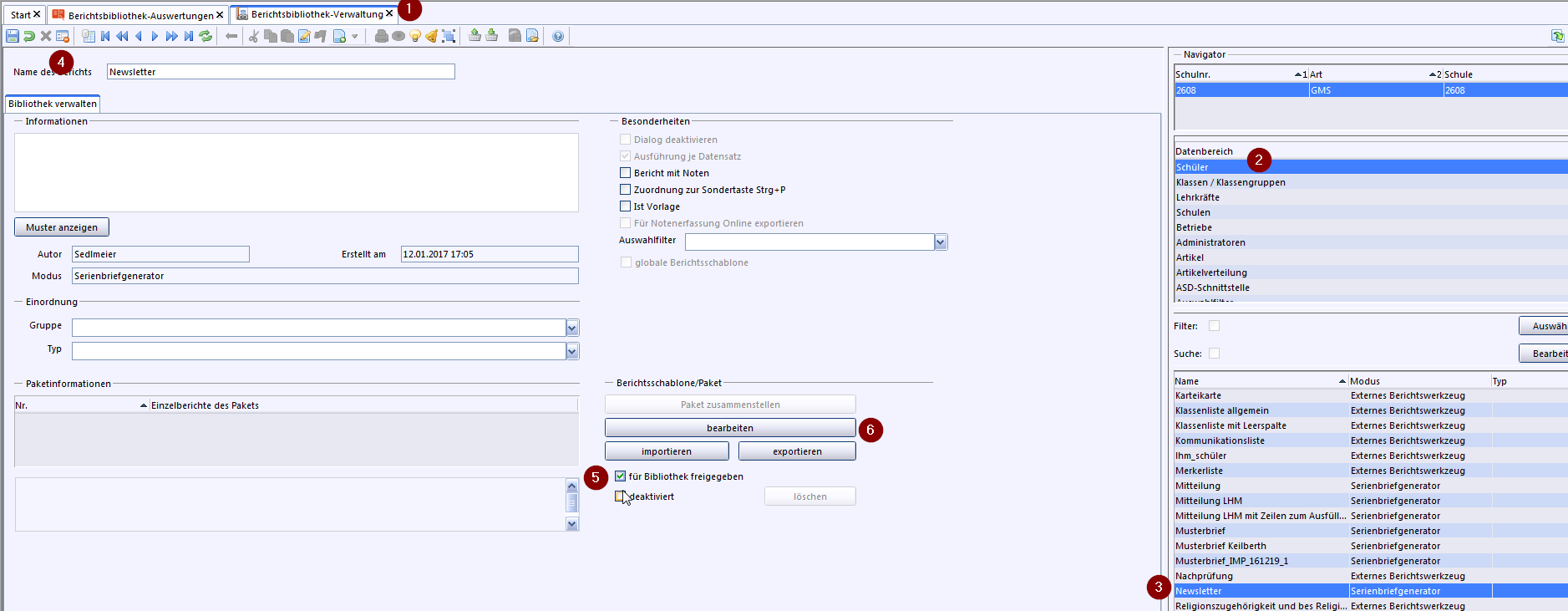This screenshot has width=1568, height=611.
Task: Click the Save floppy disk icon
Action: click(x=13, y=36)
